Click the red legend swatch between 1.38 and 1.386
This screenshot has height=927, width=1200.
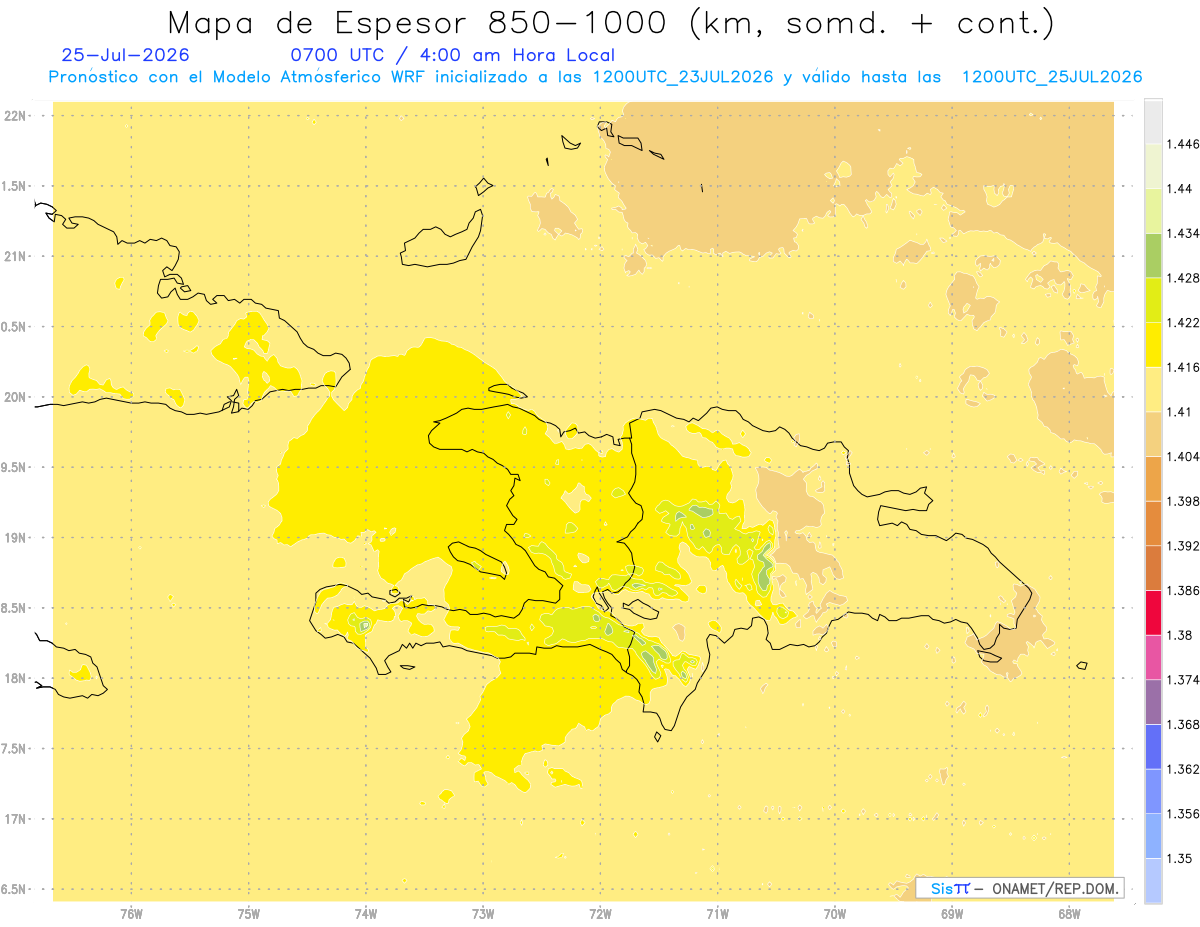click(x=1153, y=612)
